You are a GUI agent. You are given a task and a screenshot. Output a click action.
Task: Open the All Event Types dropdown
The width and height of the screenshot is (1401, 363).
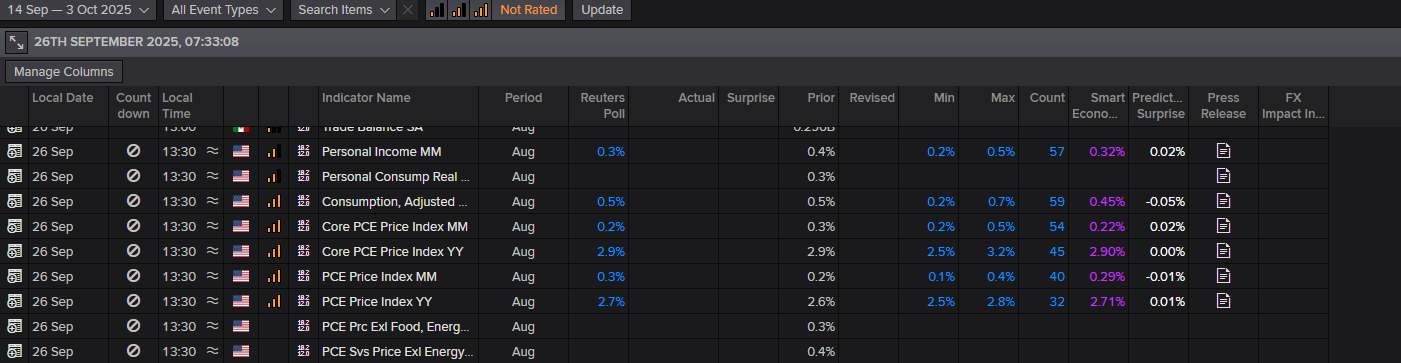coord(224,10)
